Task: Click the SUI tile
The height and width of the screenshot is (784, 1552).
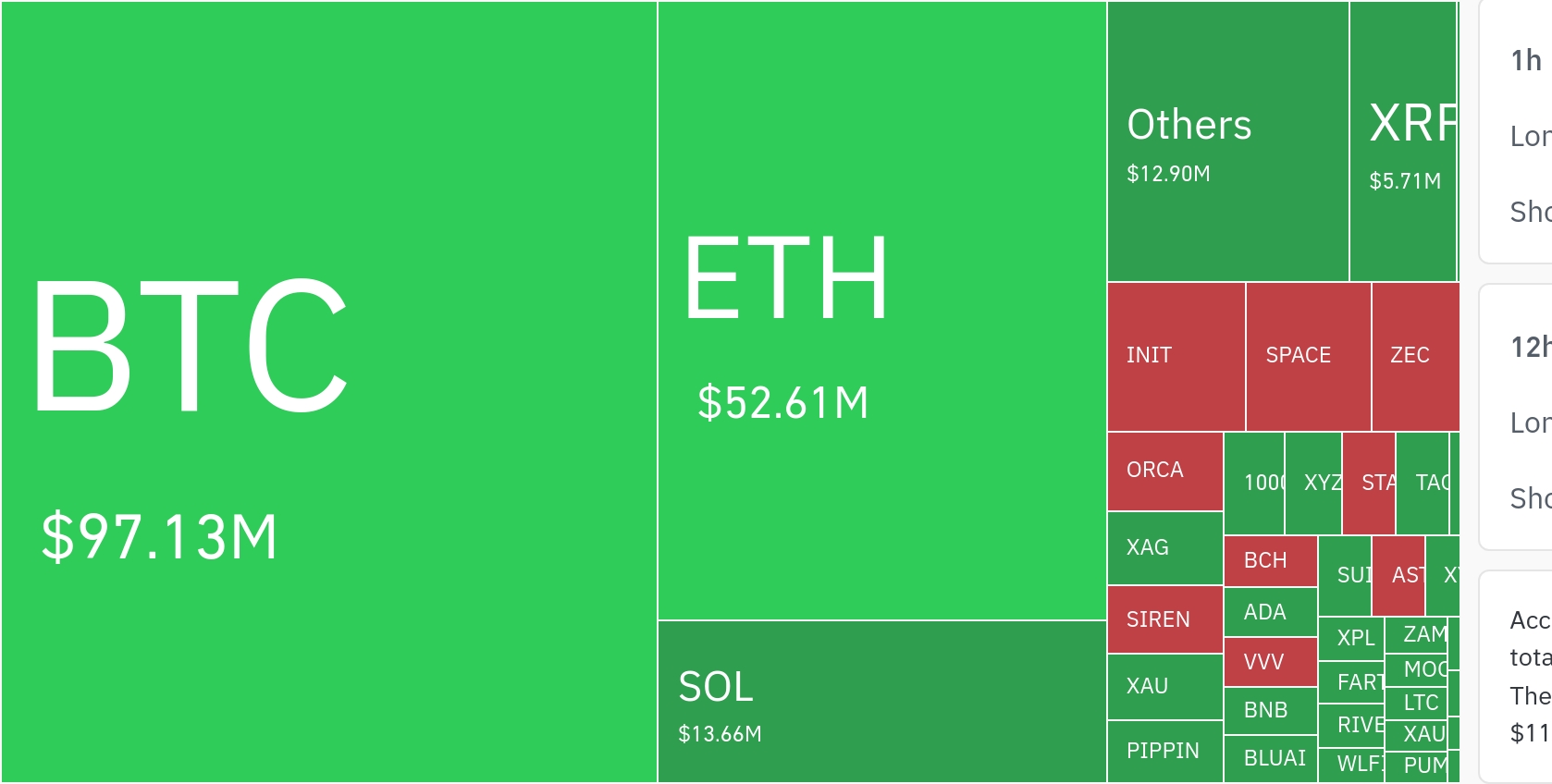Action: click(1345, 575)
